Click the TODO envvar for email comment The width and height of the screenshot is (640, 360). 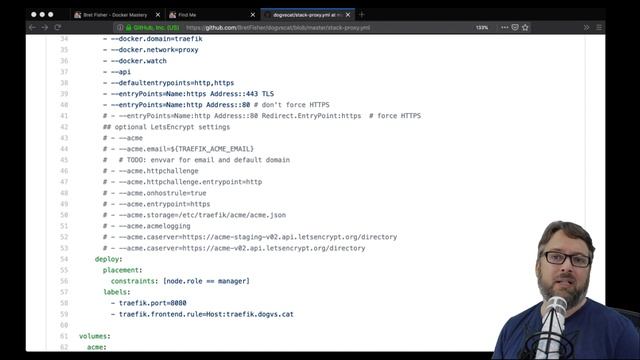tap(196, 160)
